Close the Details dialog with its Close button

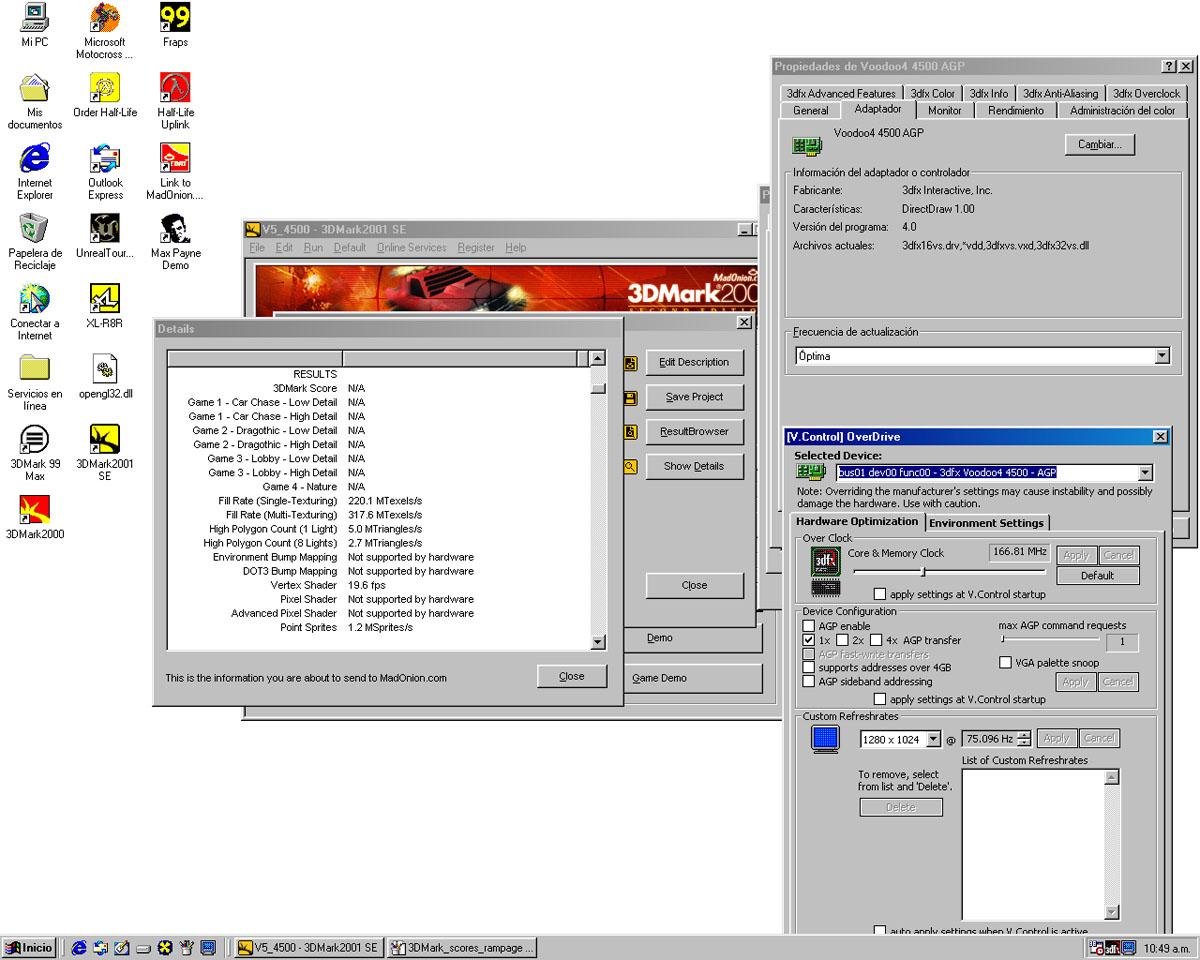coord(572,676)
